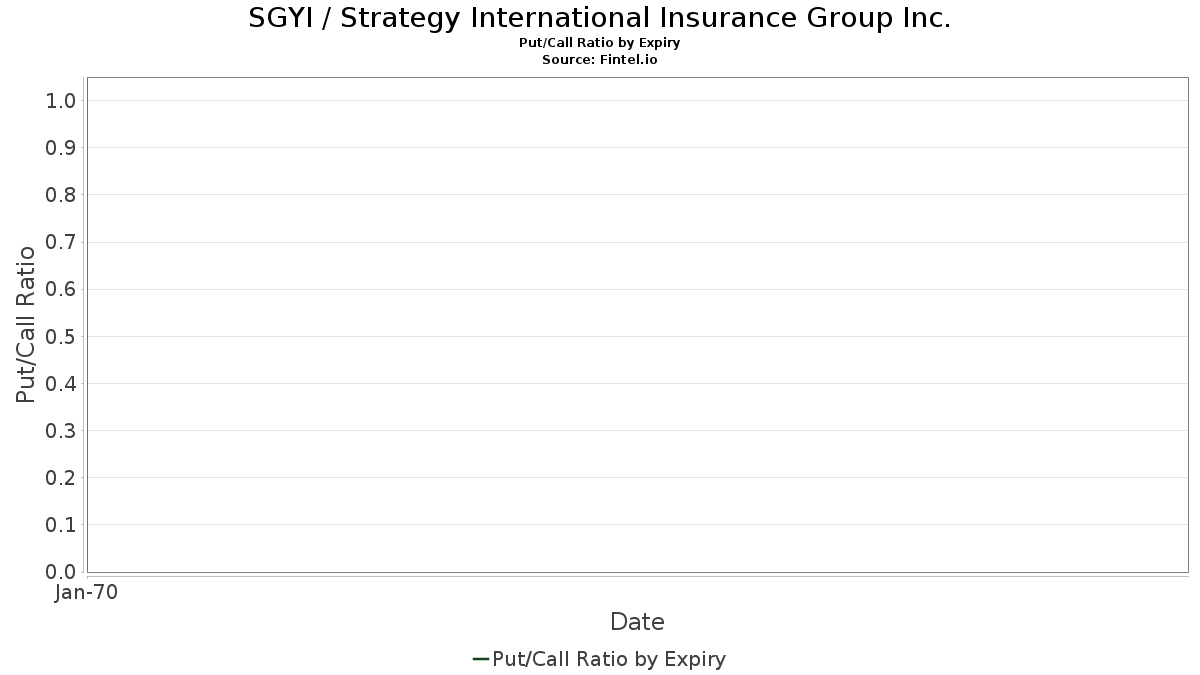Click the 0.9 y-axis tick label
This screenshot has width=1200, height=675.
click(61, 148)
